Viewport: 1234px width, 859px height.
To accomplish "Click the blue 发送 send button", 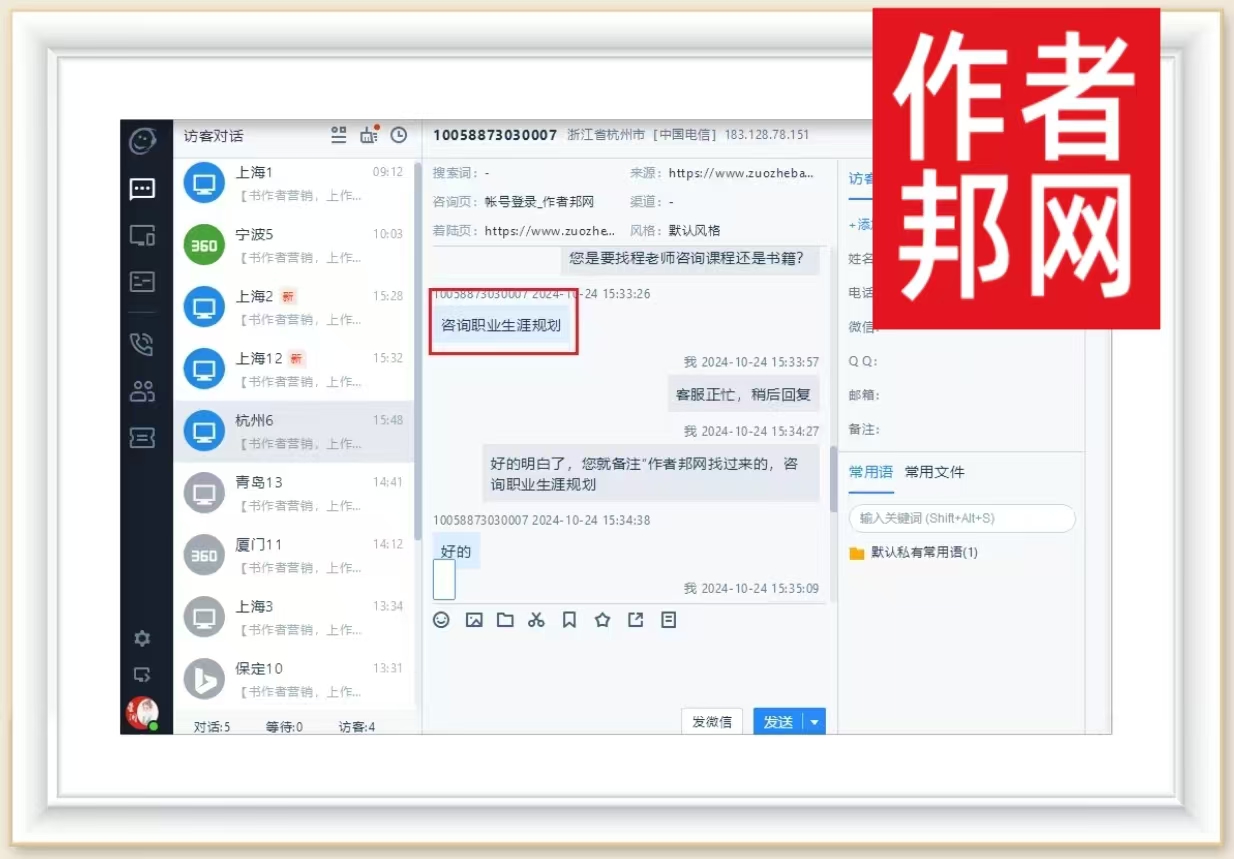I will click(x=778, y=722).
